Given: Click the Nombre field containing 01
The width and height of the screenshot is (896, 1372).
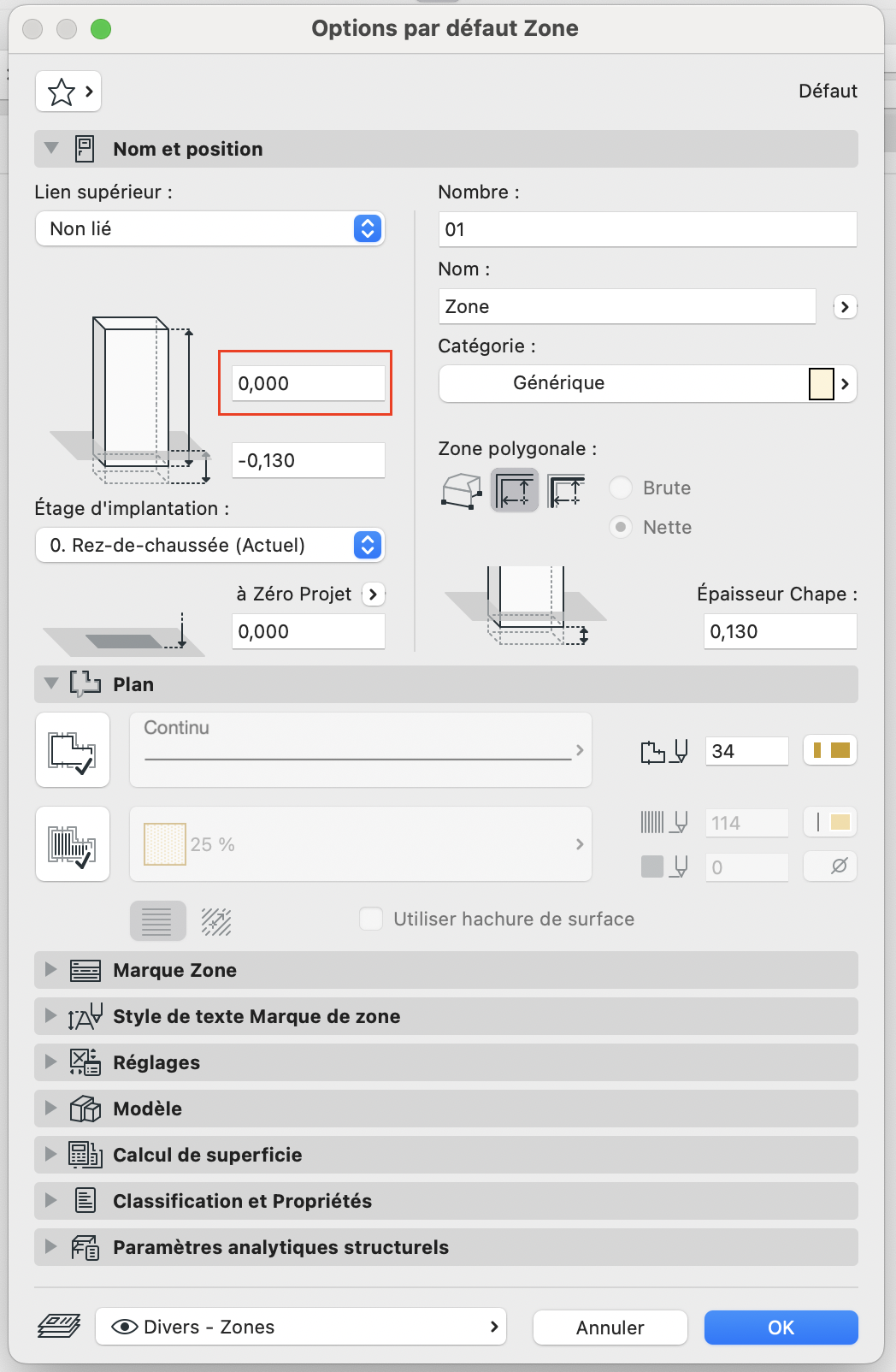Looking at the screenshot, I should coord(648,229).
